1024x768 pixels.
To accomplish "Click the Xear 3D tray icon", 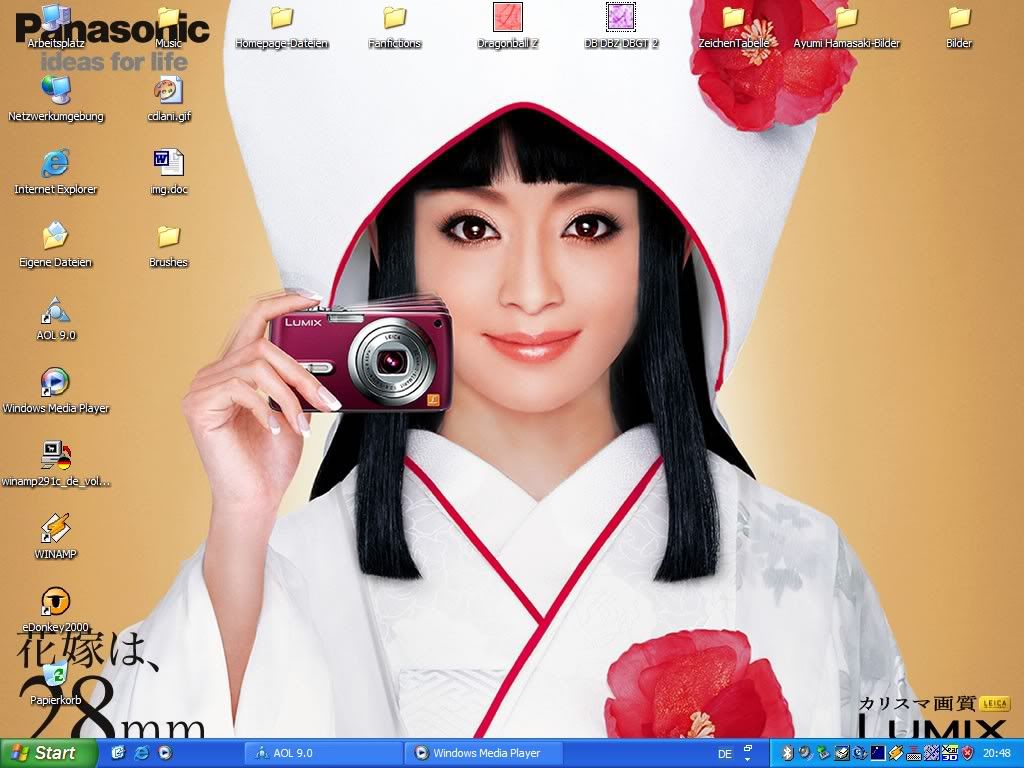I will 950,753.
